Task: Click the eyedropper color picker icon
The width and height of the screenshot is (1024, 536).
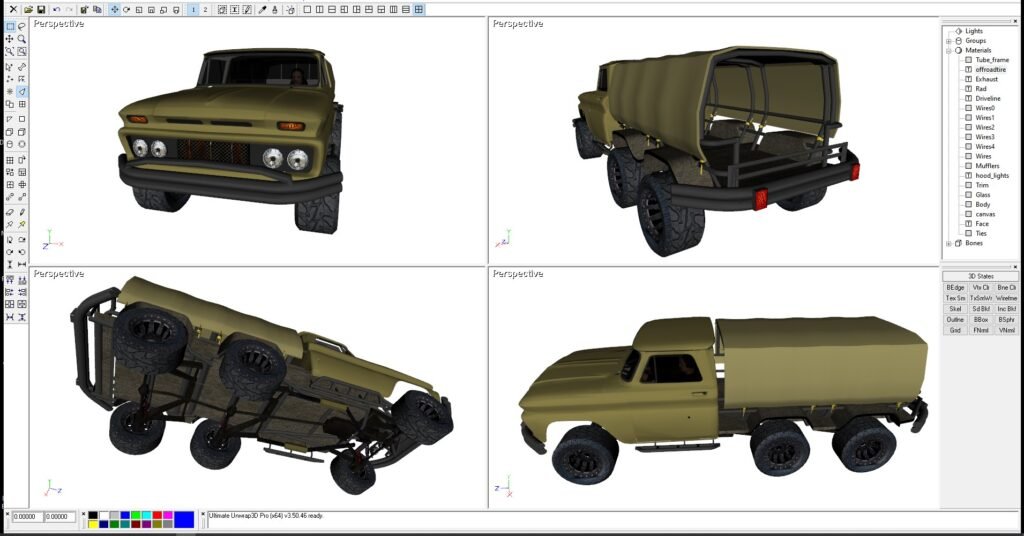Action: (262, 9)
